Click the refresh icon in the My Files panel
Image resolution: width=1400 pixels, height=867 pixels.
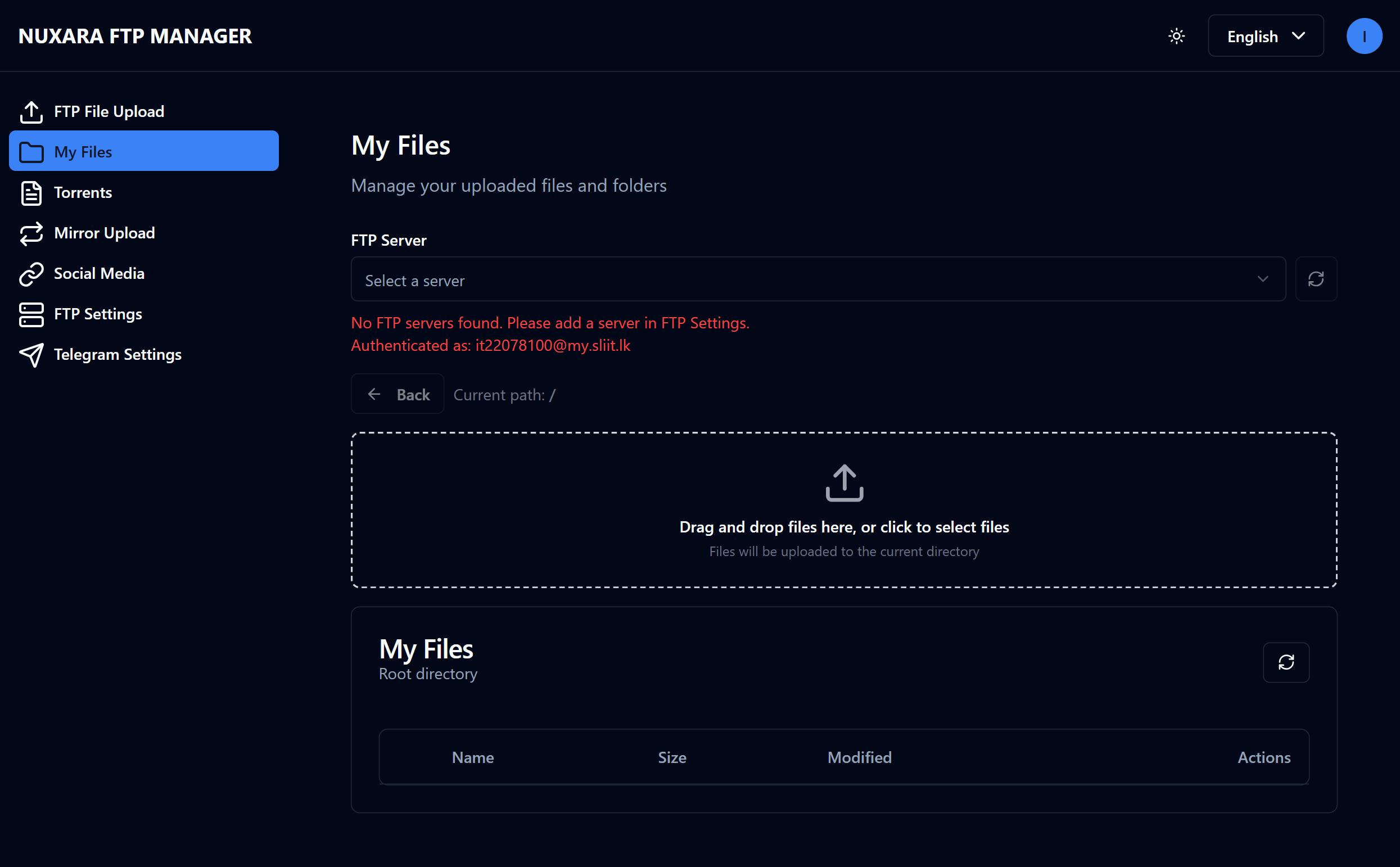1286,663
